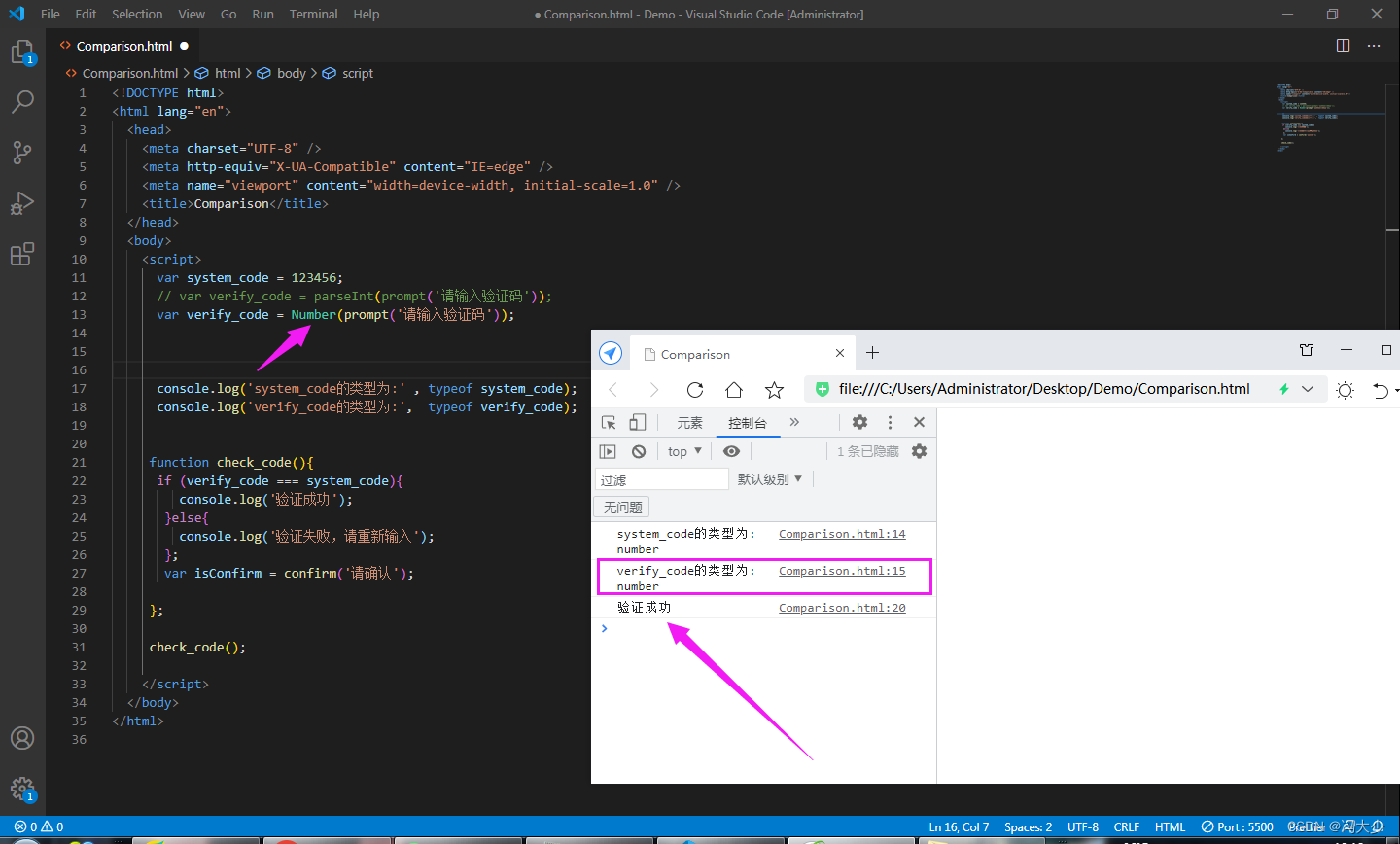Create a live expression with the eye icon
The image size is (1400, 844).
tap(732, 451)
